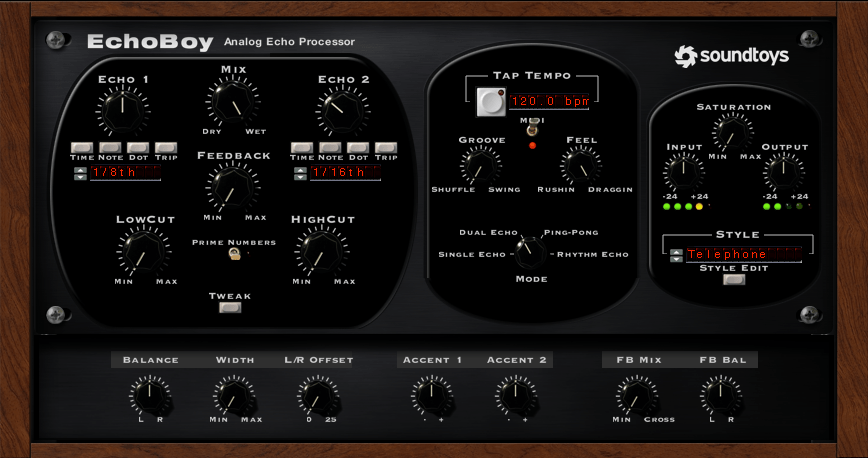This screenshot has height=458, width=868.
Task: Open the Echo 1 1/8th value stepper
Action: pos(80,173)
